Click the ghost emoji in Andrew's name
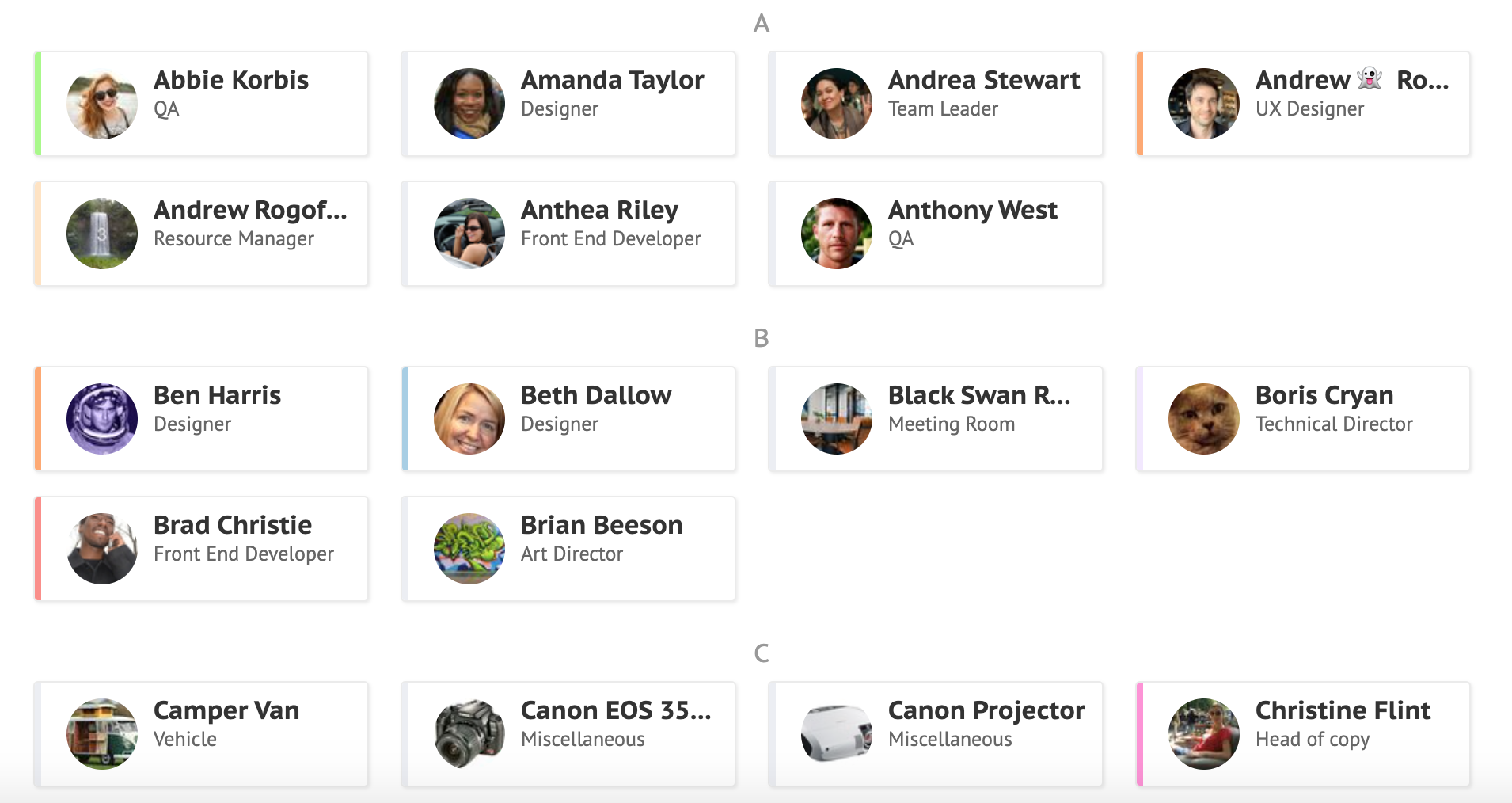The height and width of the screenshot is (803, 1512). pos(1370,79)
